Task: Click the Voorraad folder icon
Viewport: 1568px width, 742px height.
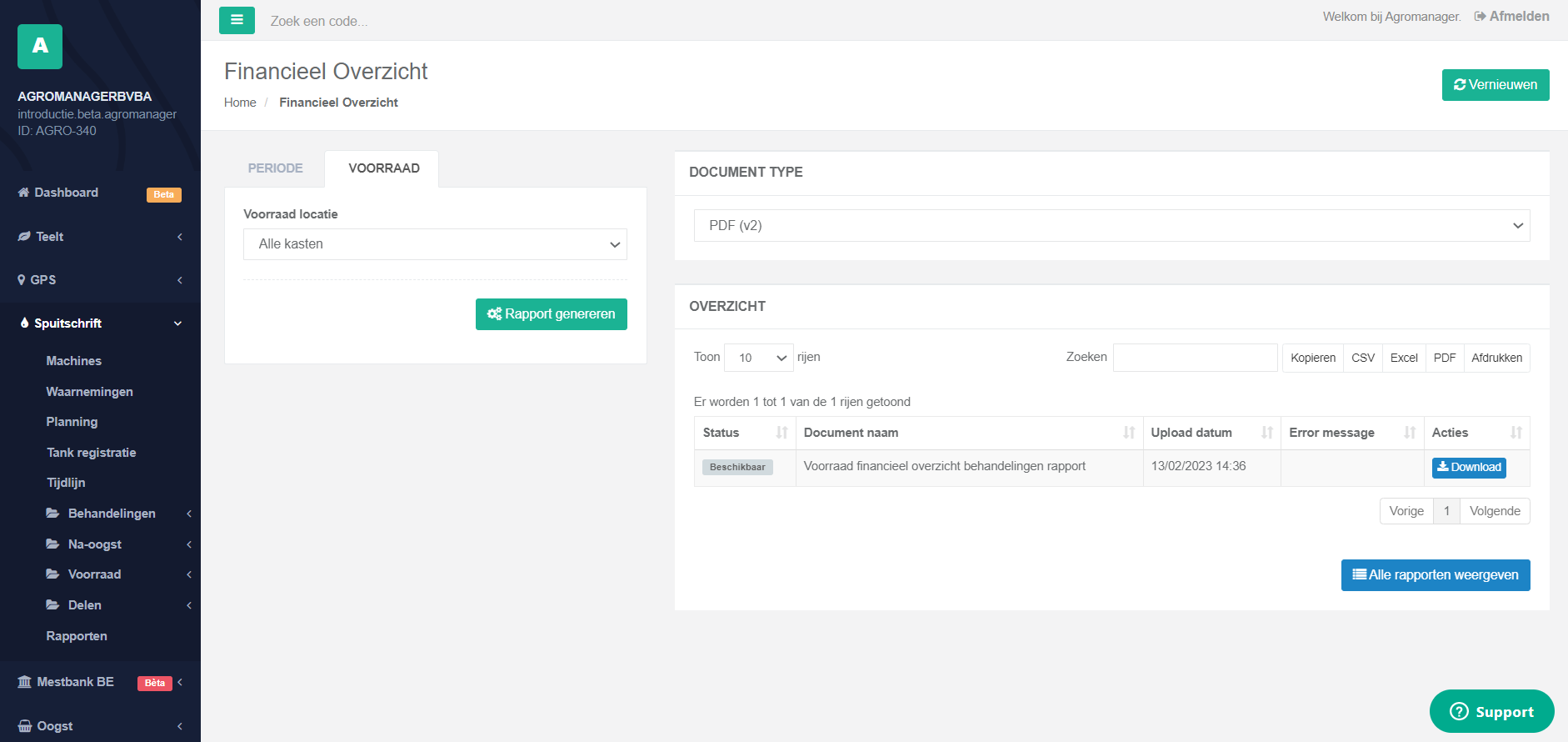Action: [52, 574]
